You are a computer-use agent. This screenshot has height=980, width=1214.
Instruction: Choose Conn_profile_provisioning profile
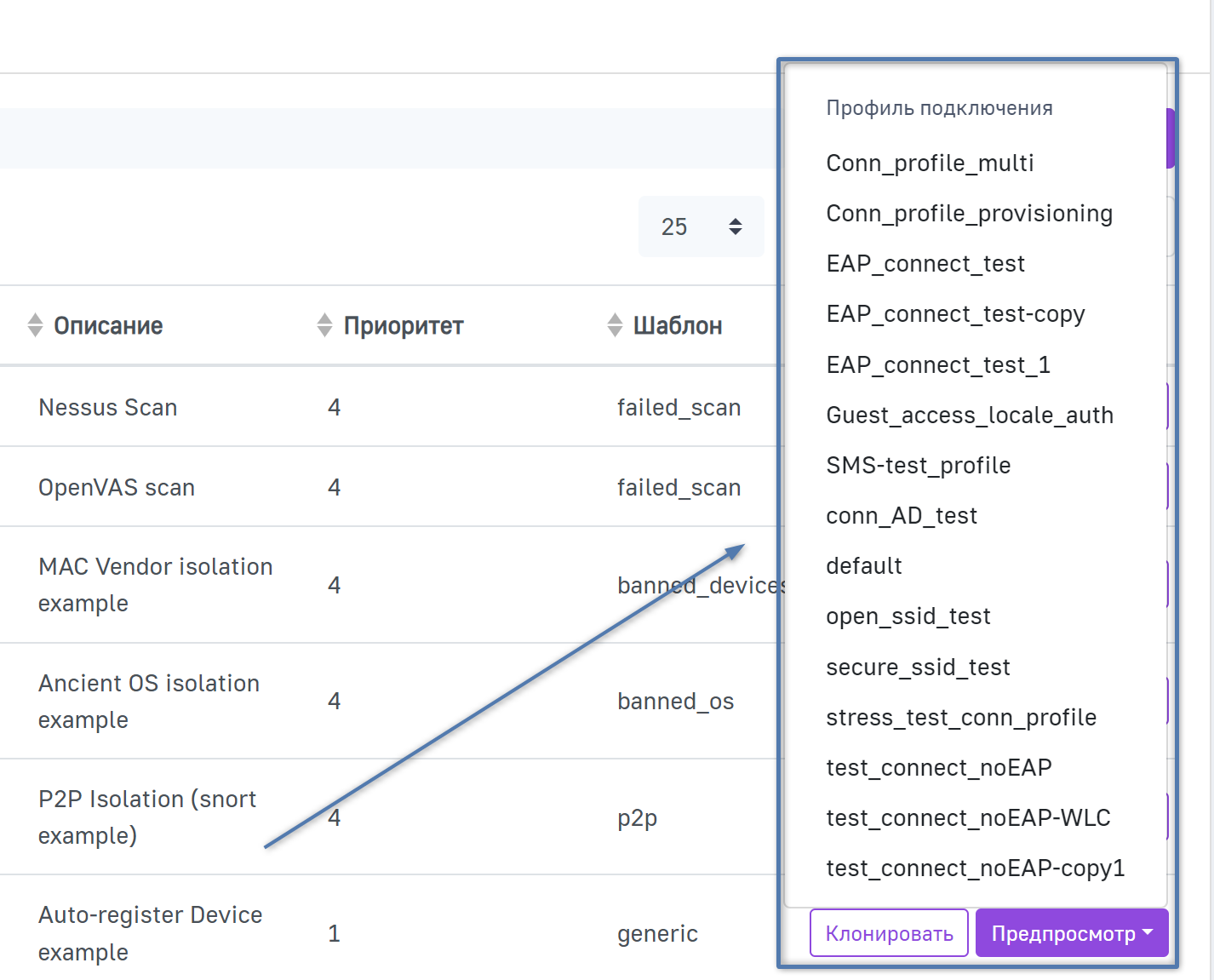coord(969,213)
